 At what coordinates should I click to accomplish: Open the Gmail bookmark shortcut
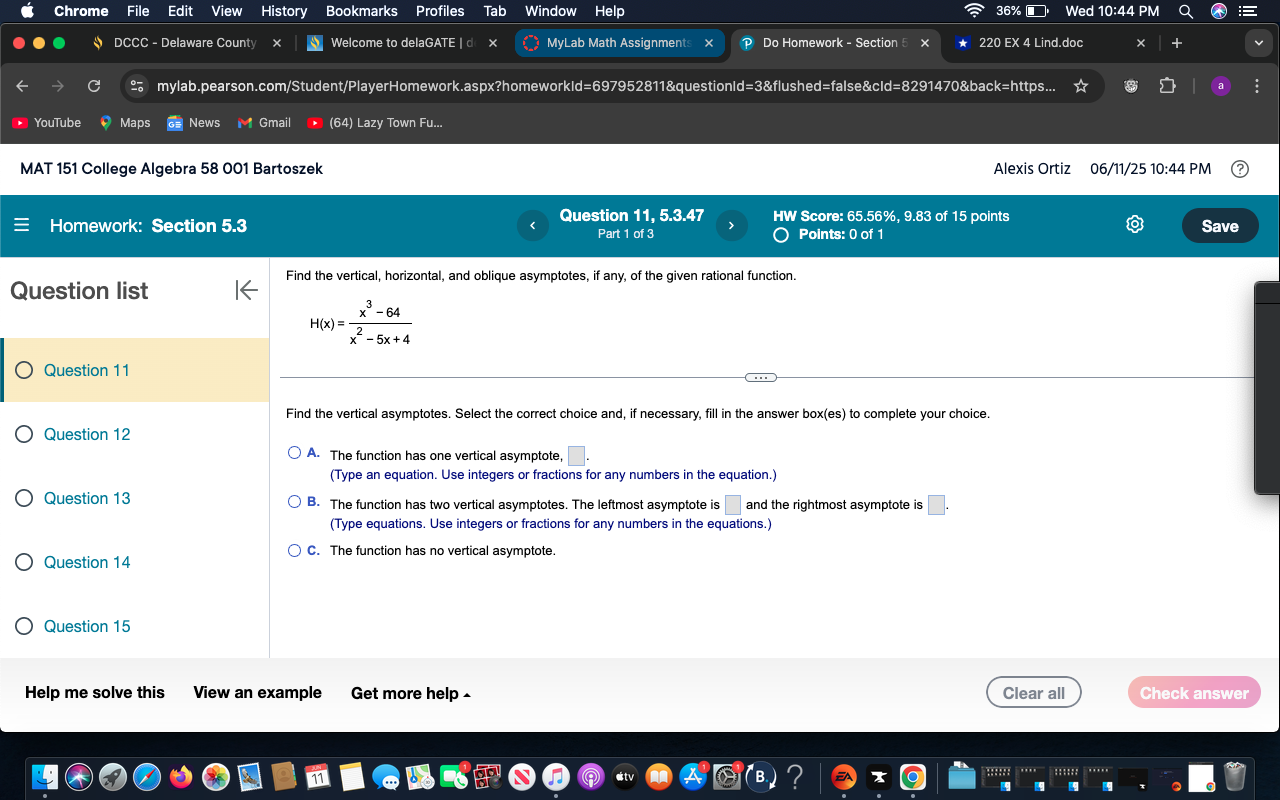click(x=263, y=122)
